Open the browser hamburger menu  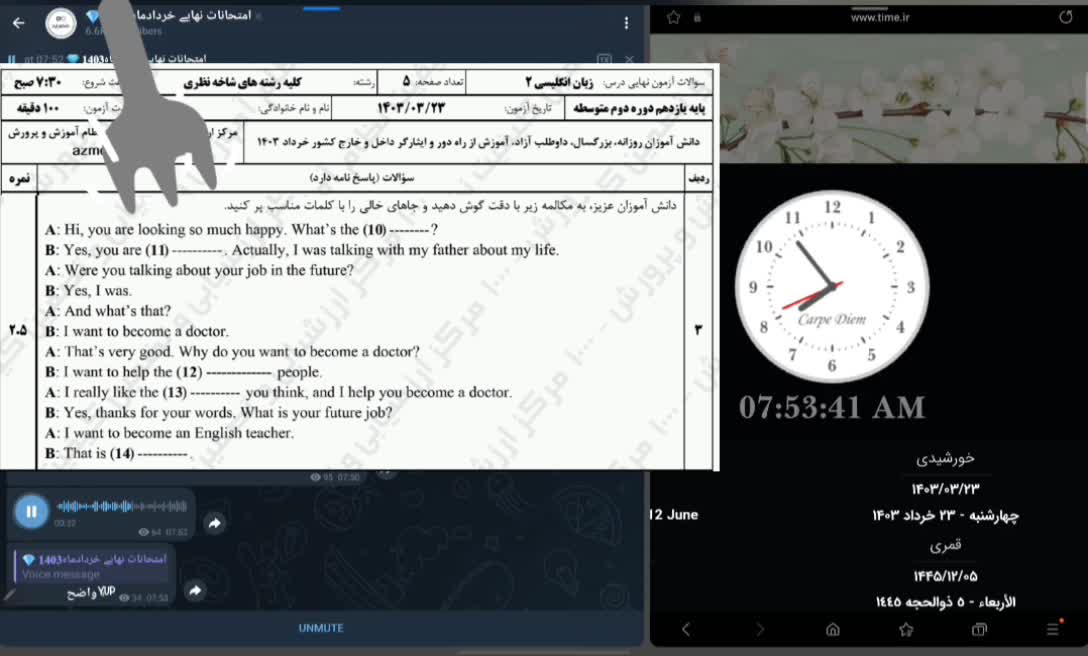(x=1052, y=629)
